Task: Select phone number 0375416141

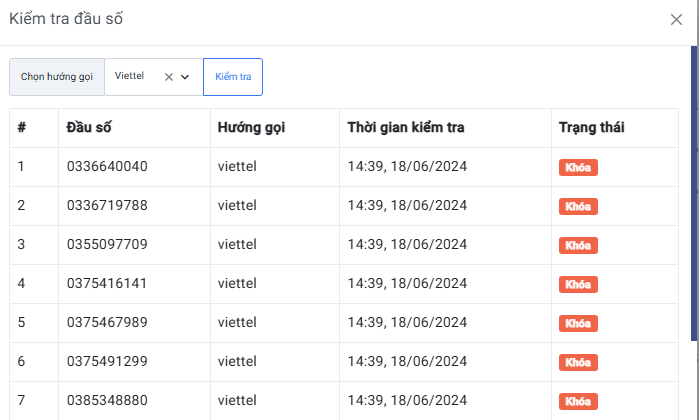Action: (x=107, y=284)
